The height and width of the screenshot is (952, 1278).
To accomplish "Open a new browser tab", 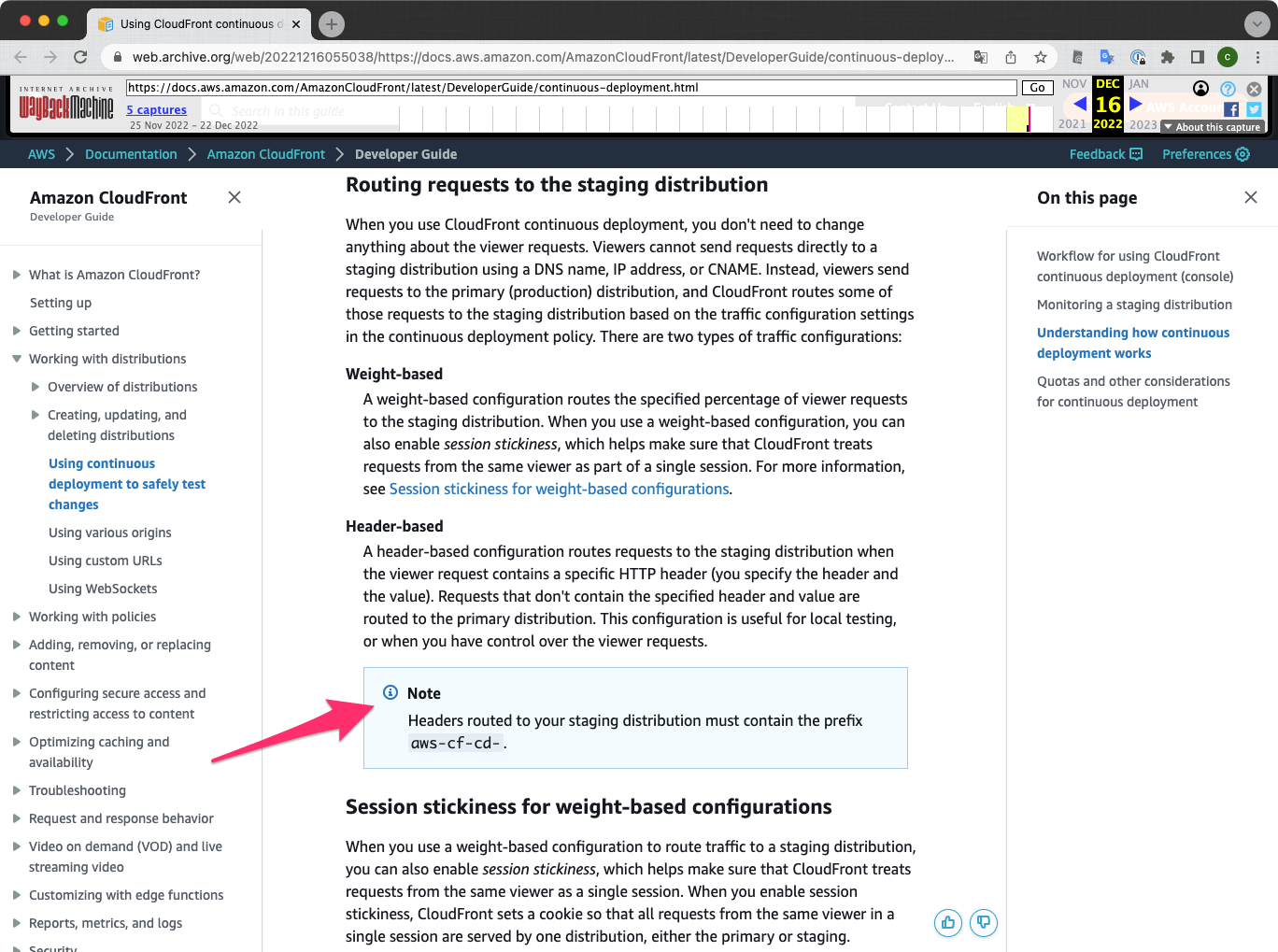I will coord(332,24).
